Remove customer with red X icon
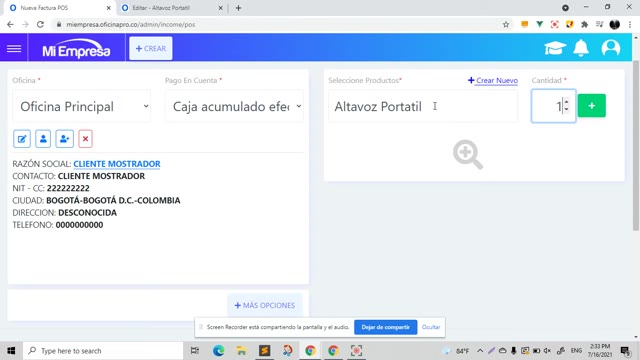Image resolution: width=640 pixels, height=360 pixels. click(x=85, y=139)
